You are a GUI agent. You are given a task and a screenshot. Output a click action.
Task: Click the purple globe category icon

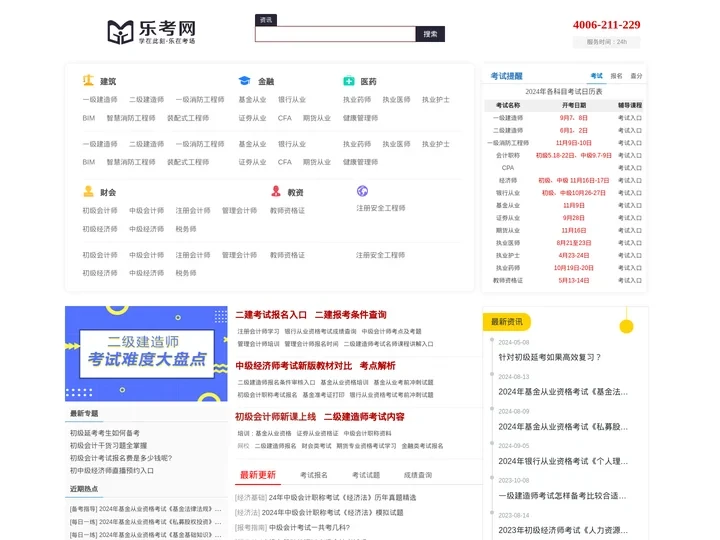pos(362,191)
